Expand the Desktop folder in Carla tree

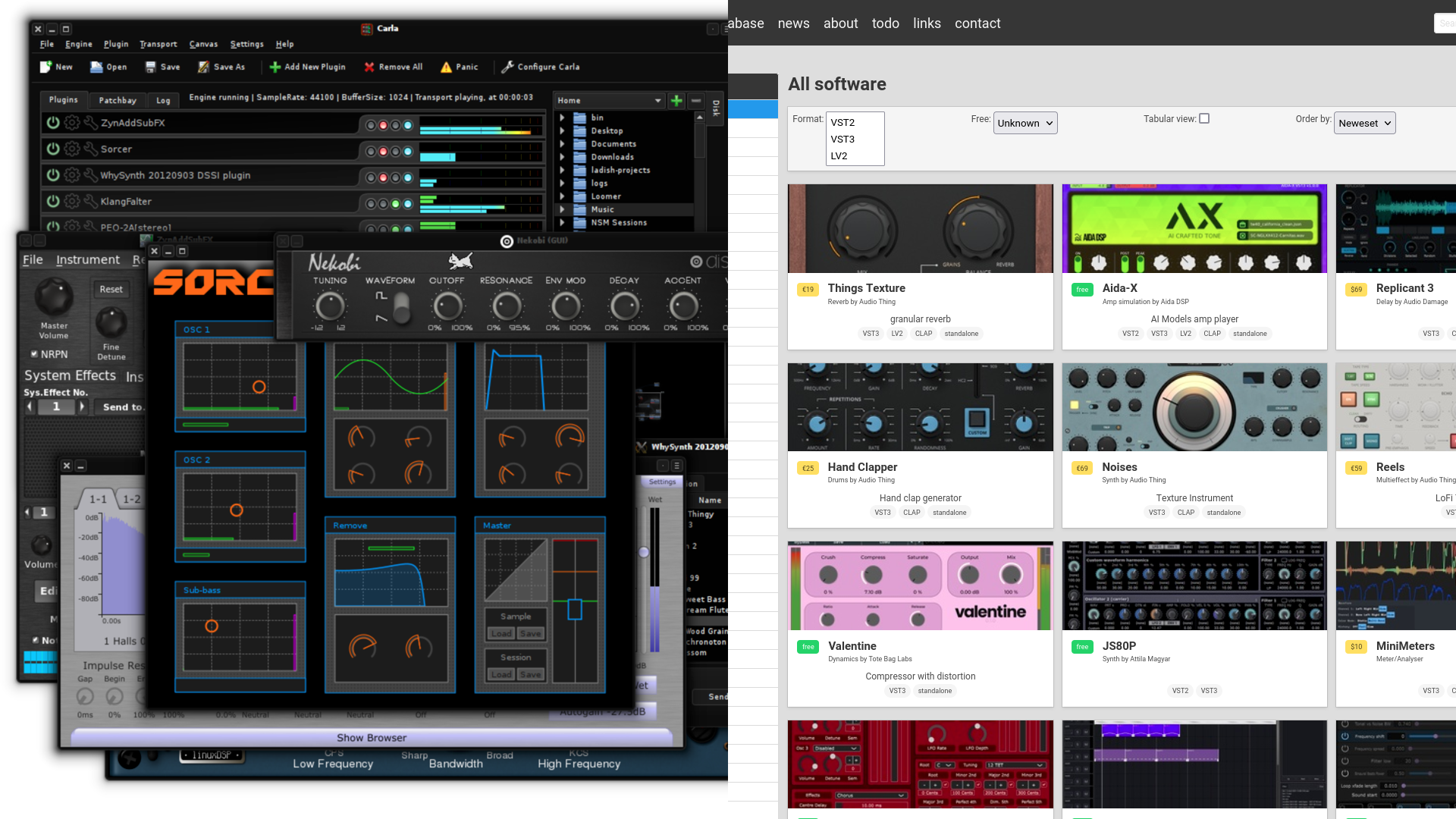pyautogui.click(x=562, y=130)
